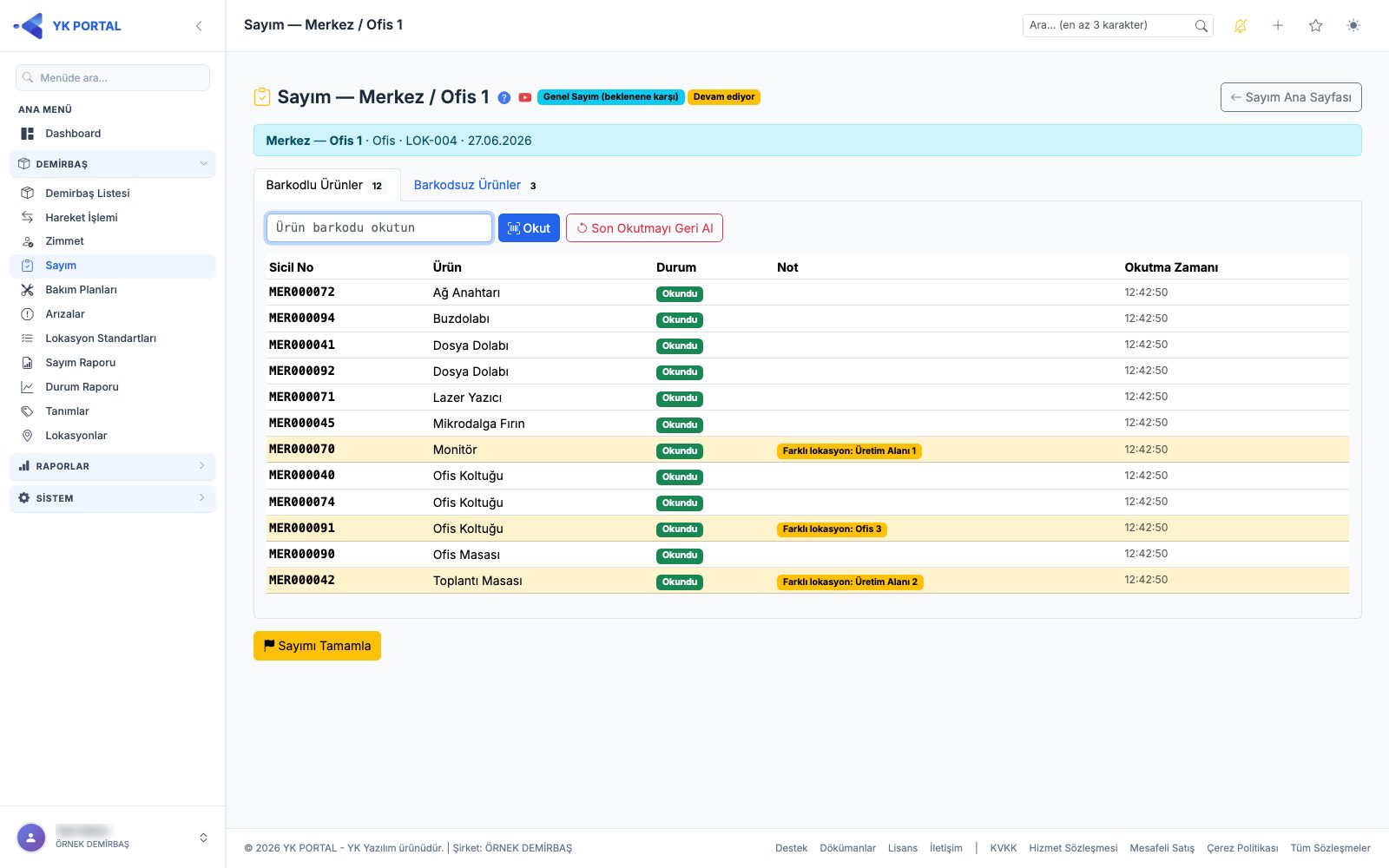This screenshot has height=868, width=1389.
Task: Open Hareket İşlemi menu item
Action: [113, 218]
